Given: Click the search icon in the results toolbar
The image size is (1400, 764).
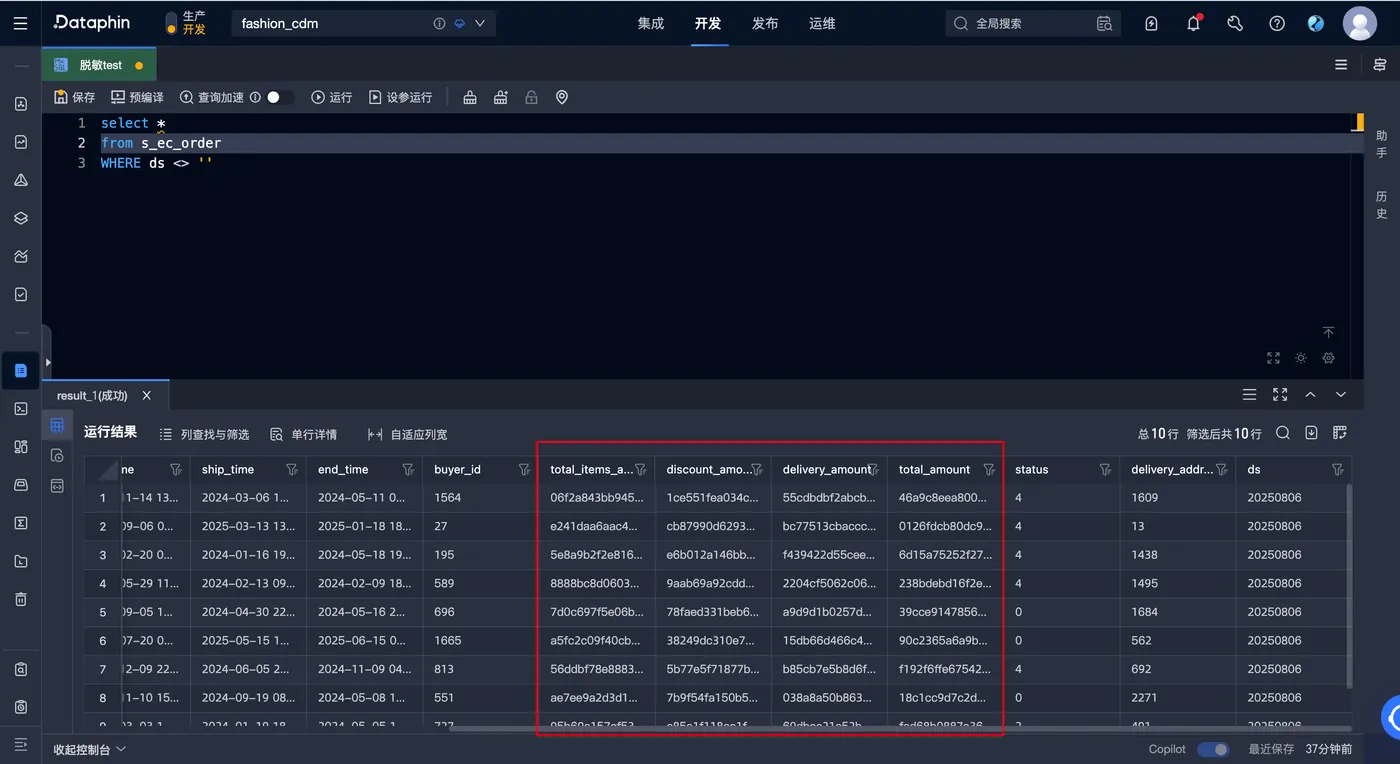Looking at the screenshot, I should click(x=1283, y=433).
